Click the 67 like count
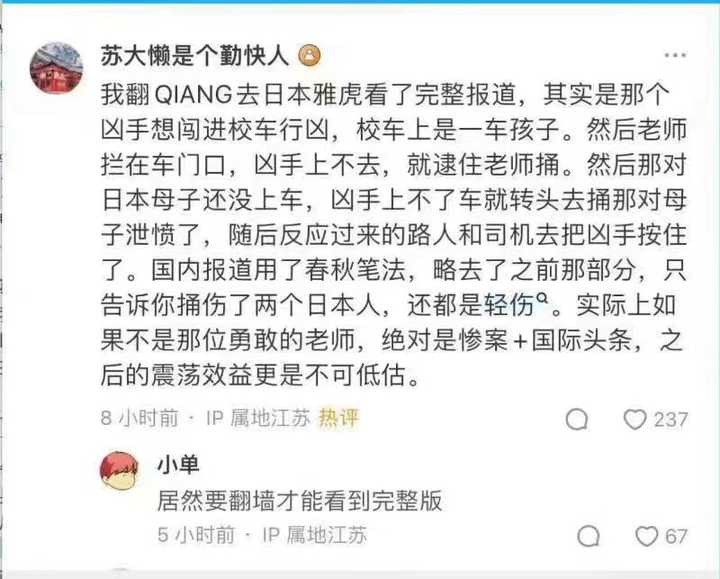This screenshot has height=579, width=720. pyautogui.click(x=676, y=536)
